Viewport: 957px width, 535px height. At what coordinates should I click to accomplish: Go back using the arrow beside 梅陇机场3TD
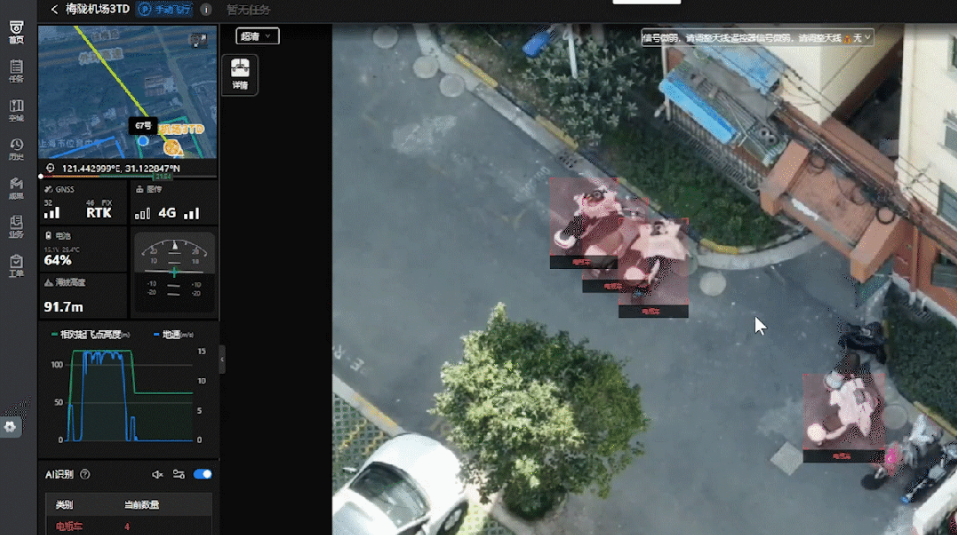click(x=54, y=9)
